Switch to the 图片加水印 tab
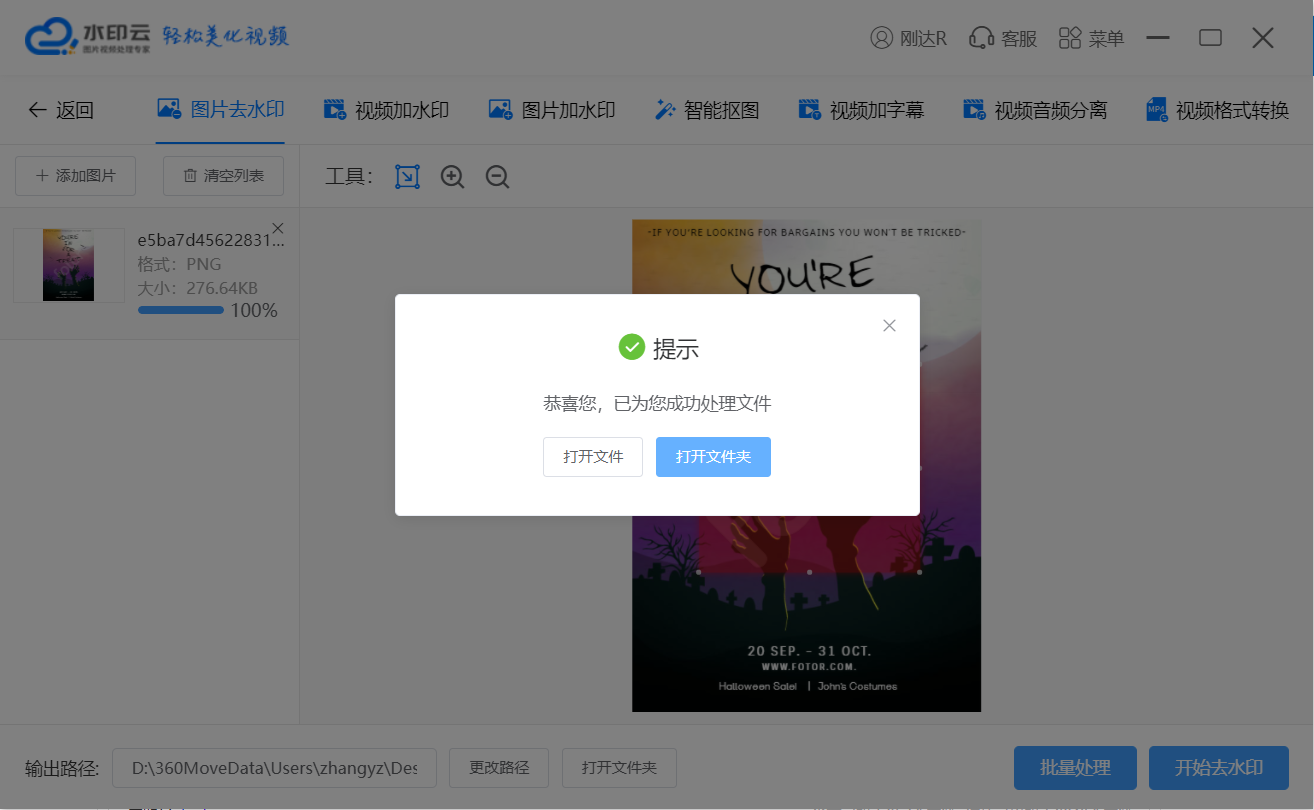Screen dimensions: 1314x810 pyautogui.click(x=551, y=110)
